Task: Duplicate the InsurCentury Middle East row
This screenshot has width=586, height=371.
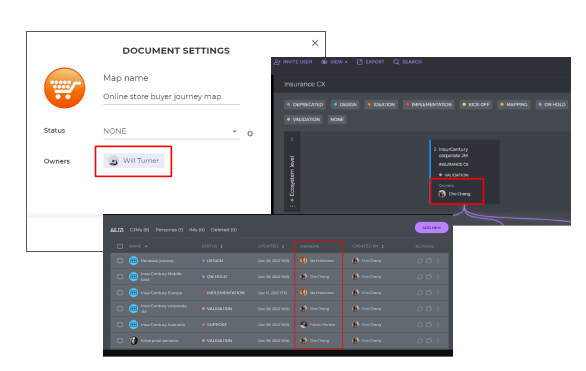Action: [x=429, y=277]
